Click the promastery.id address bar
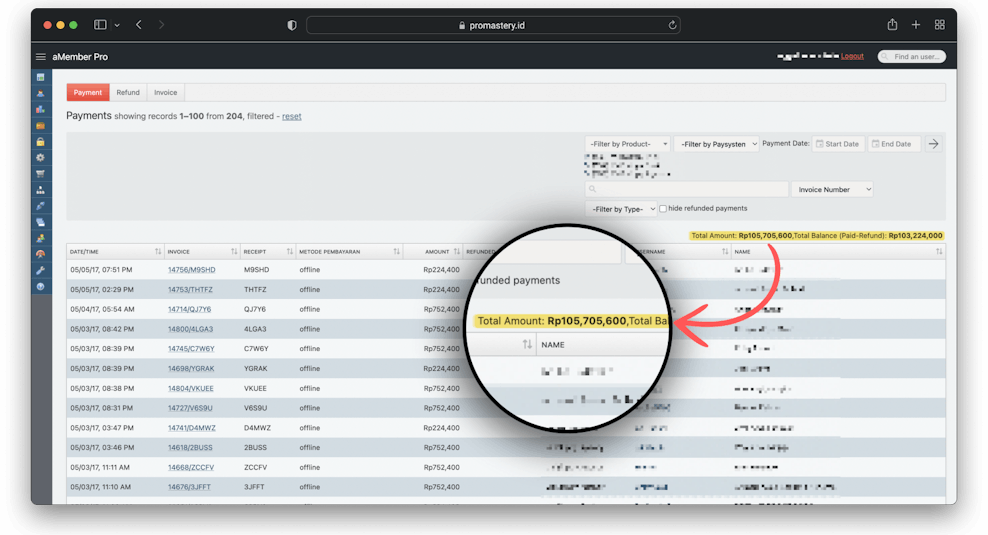The image size is (988, 535). (493, 25)
